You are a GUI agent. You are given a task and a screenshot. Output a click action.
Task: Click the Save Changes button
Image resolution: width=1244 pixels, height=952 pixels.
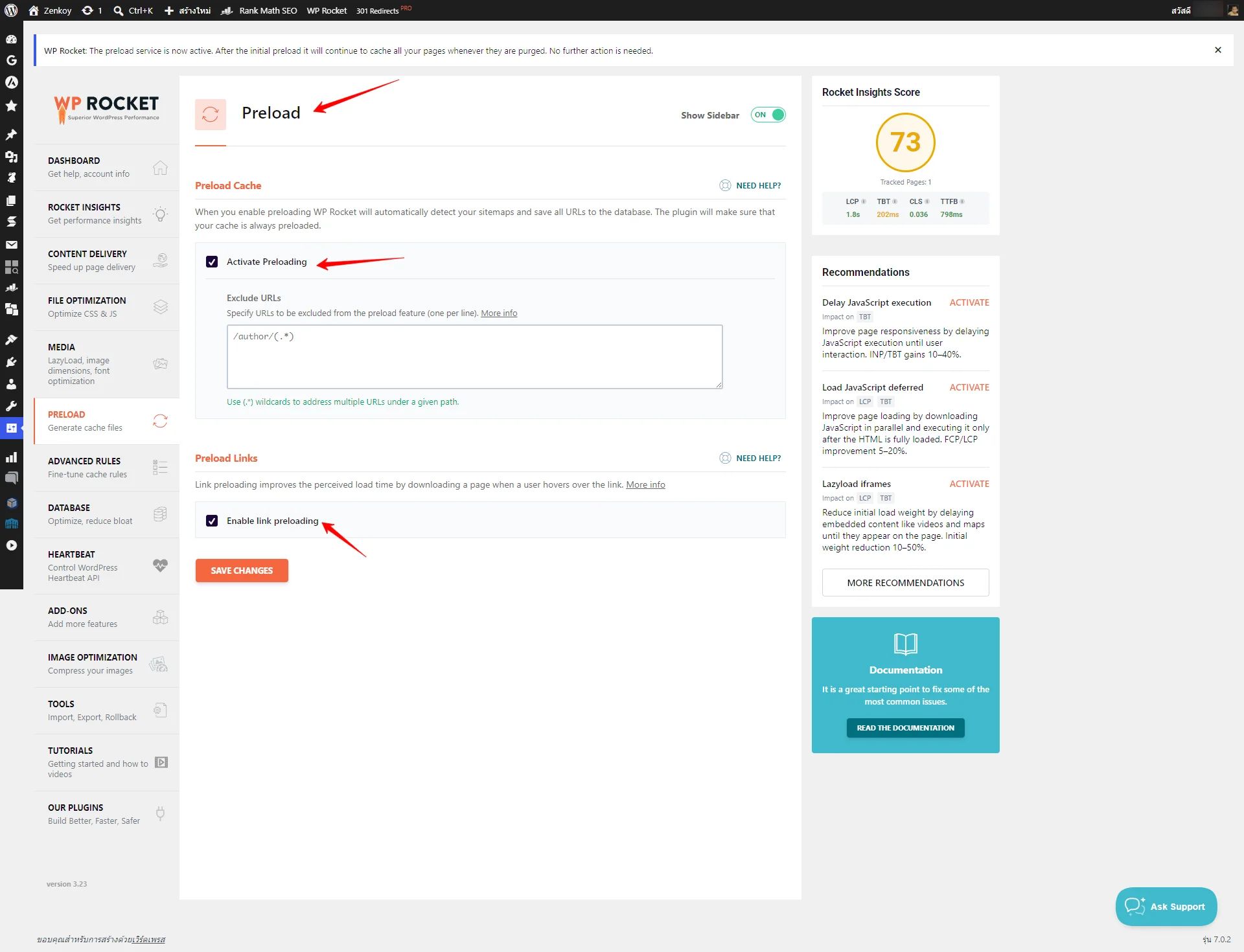click(x=242, y=571)
